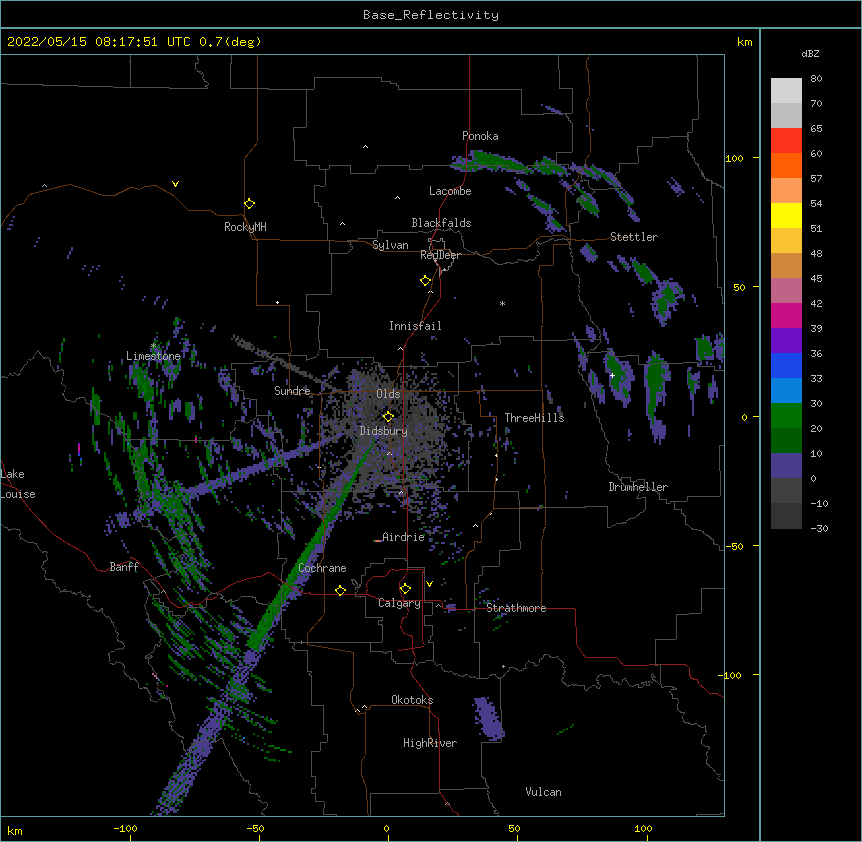Click the Sundre town label

292,391
